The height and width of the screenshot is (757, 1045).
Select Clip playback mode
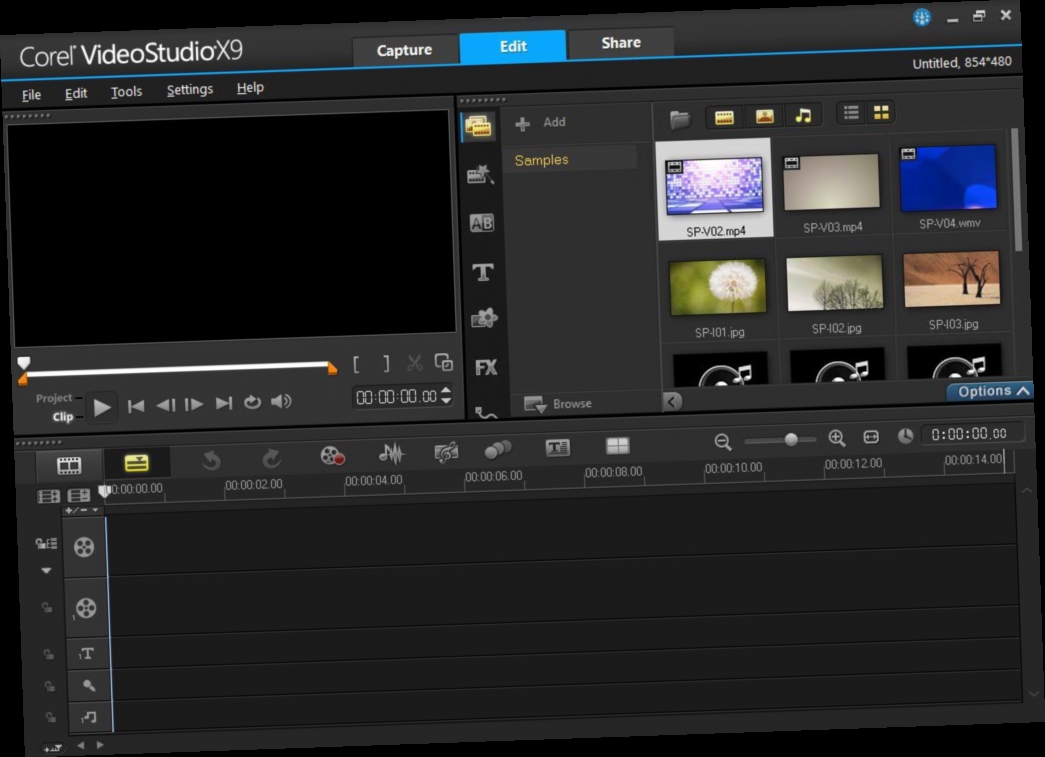pyautogui.click(x=63, y=416)
